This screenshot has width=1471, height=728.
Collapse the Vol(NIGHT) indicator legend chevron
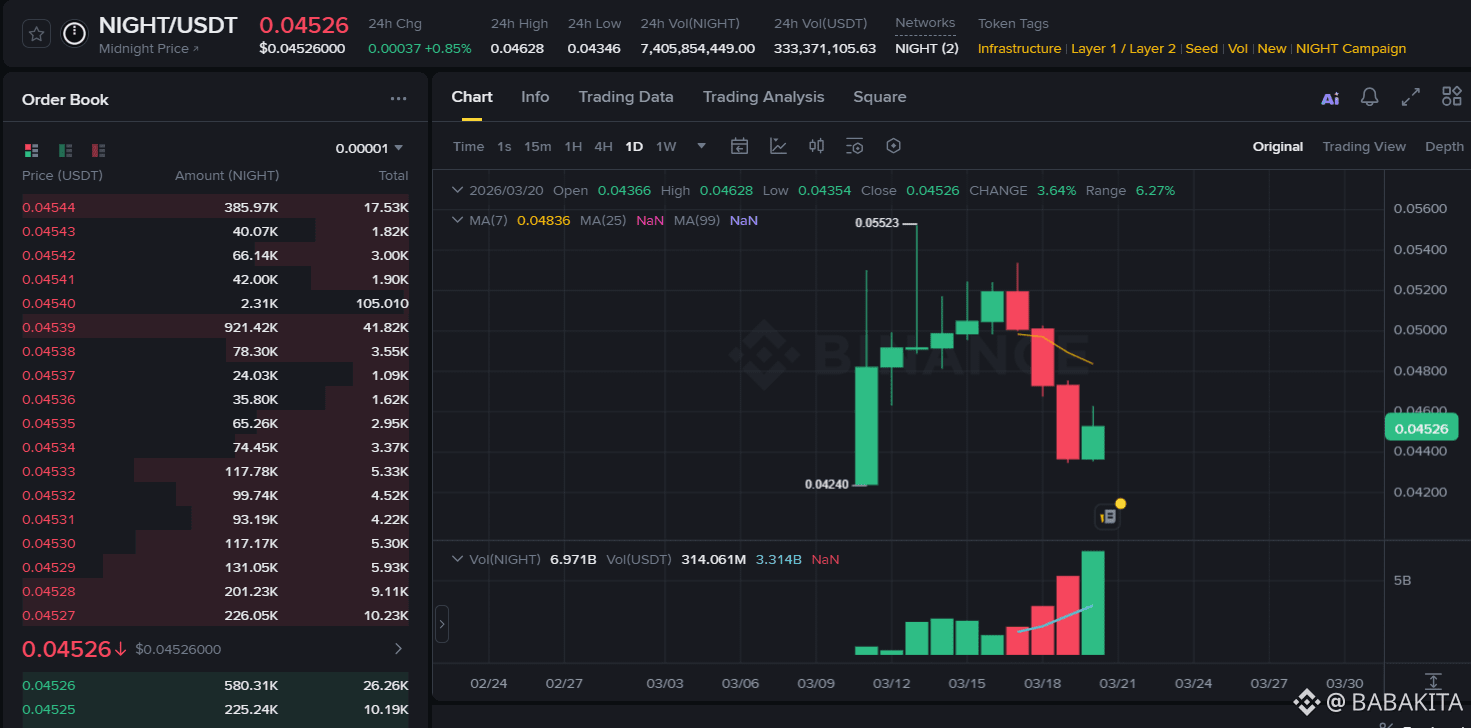[458, 559]
